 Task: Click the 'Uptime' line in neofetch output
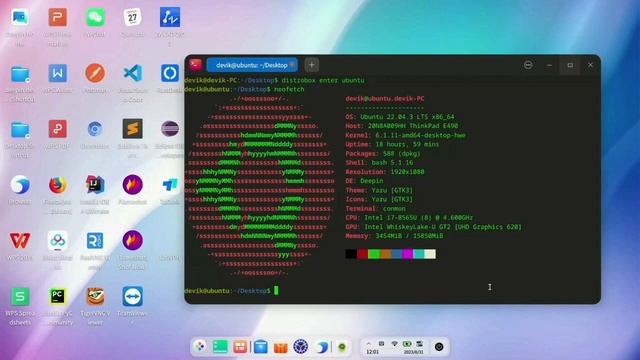click(392, 144)
